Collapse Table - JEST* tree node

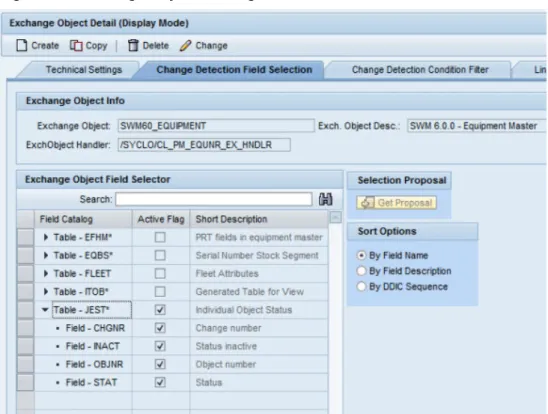click(45, 310)
